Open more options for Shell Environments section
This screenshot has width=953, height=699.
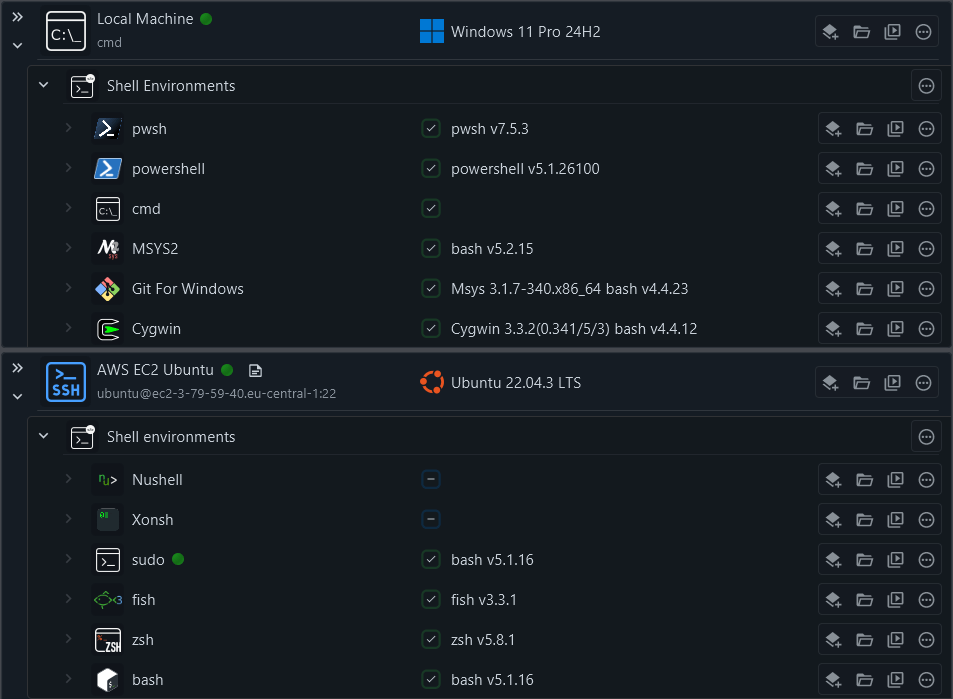click(x=926, y=86)
